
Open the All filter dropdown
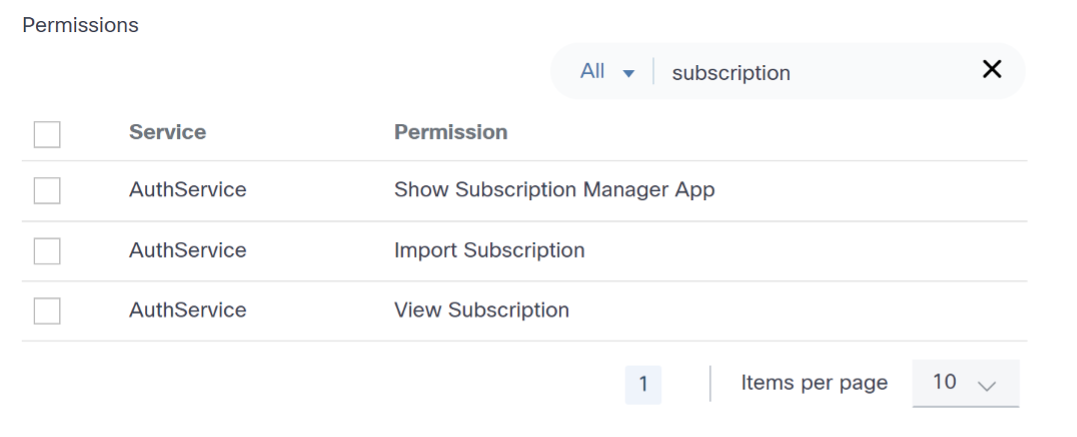point(606,72)
